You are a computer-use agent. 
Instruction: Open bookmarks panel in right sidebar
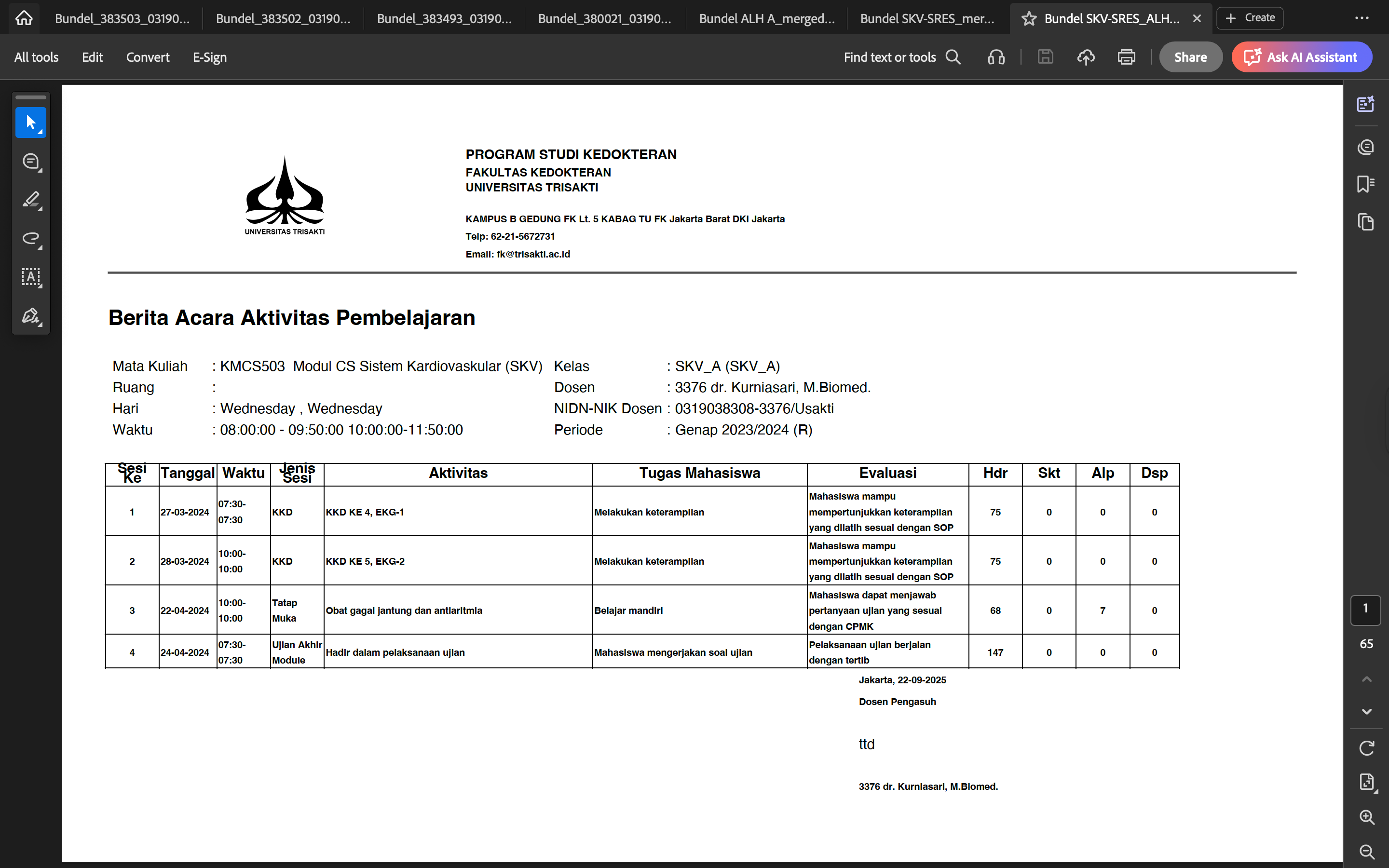[1365, 184]
